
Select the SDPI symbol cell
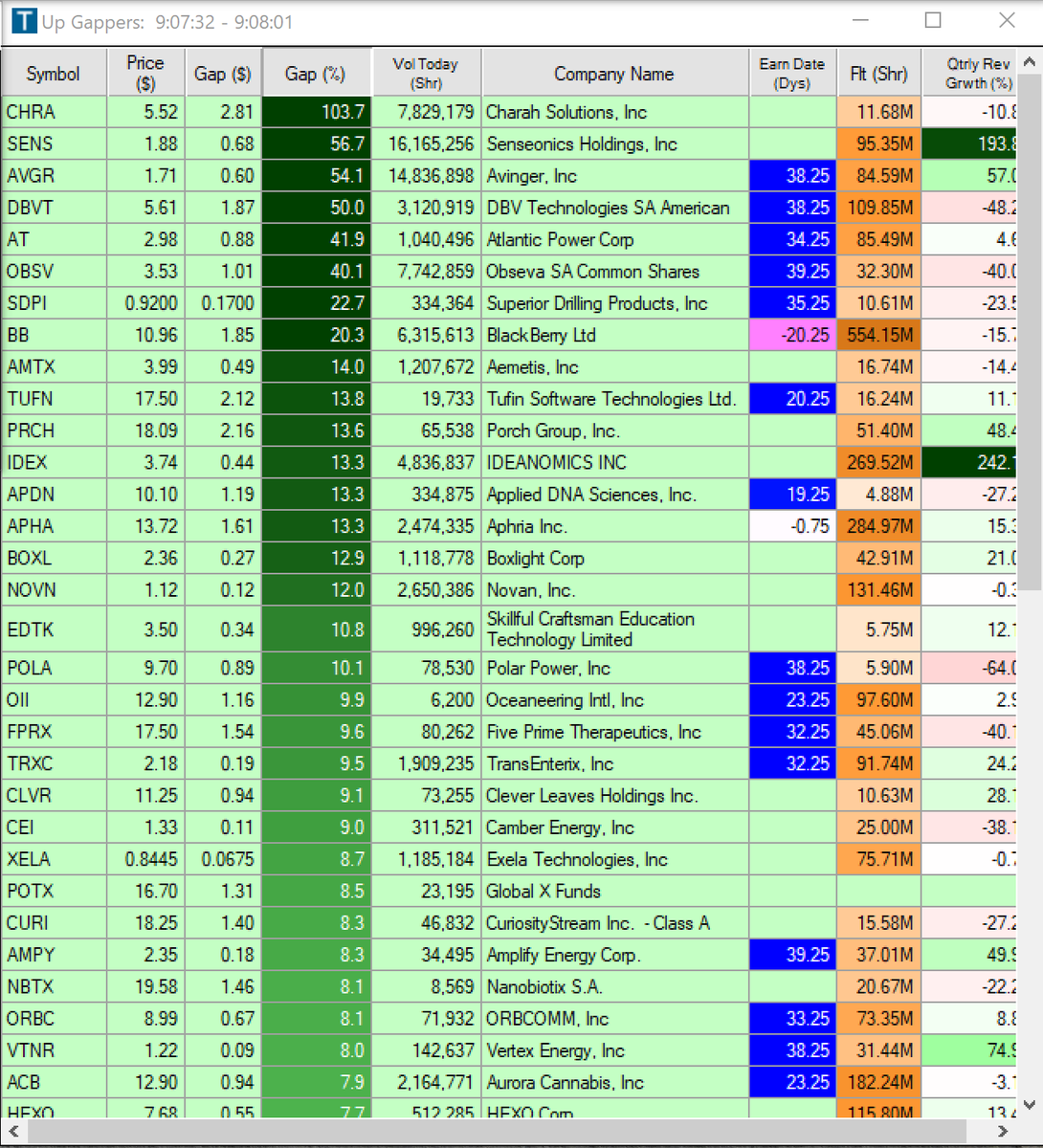[x=55, y=303]
